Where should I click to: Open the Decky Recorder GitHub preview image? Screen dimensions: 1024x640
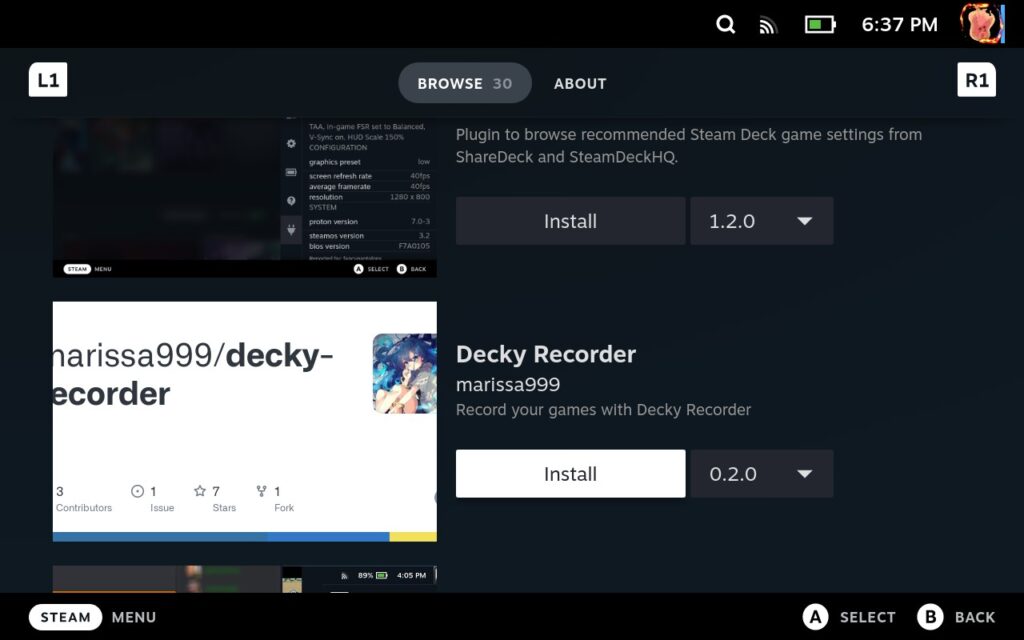pos(244,421)
